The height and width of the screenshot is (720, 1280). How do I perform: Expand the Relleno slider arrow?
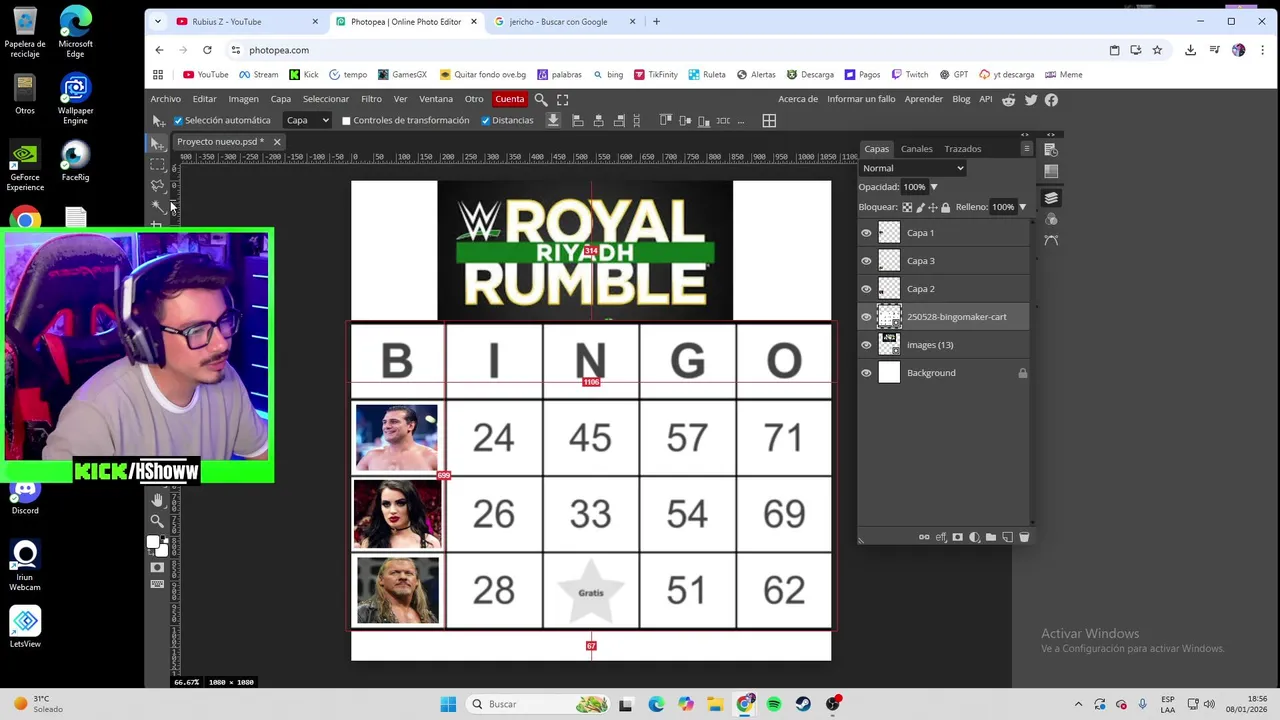[x=1022, y=207]
